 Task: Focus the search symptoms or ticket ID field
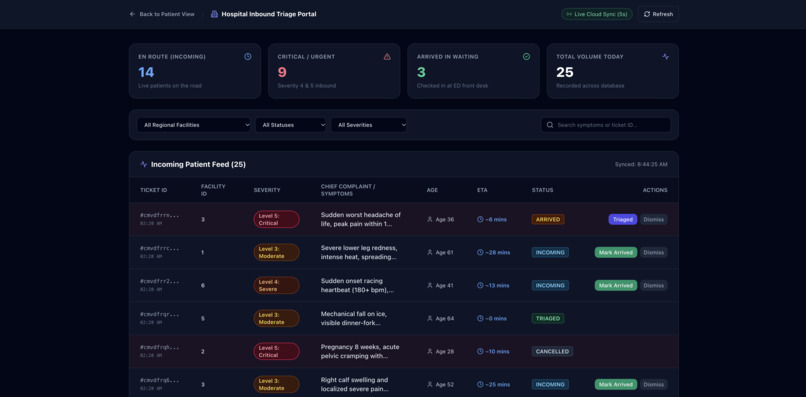pos(606,125)
